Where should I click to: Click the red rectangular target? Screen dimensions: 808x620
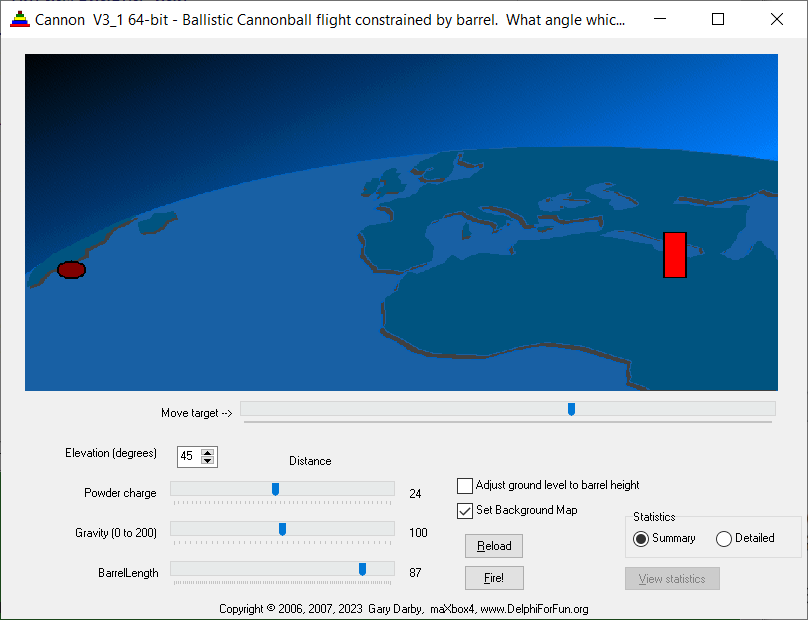click(675, 255)
